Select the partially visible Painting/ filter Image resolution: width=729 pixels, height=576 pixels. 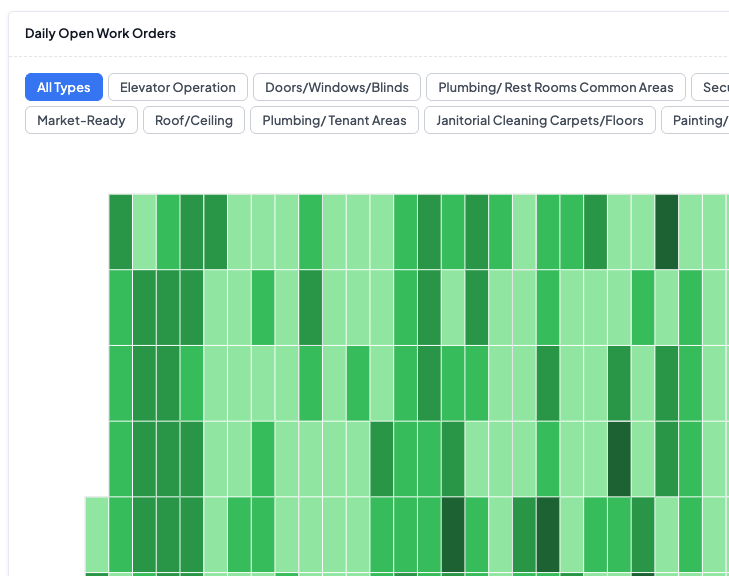696,120
